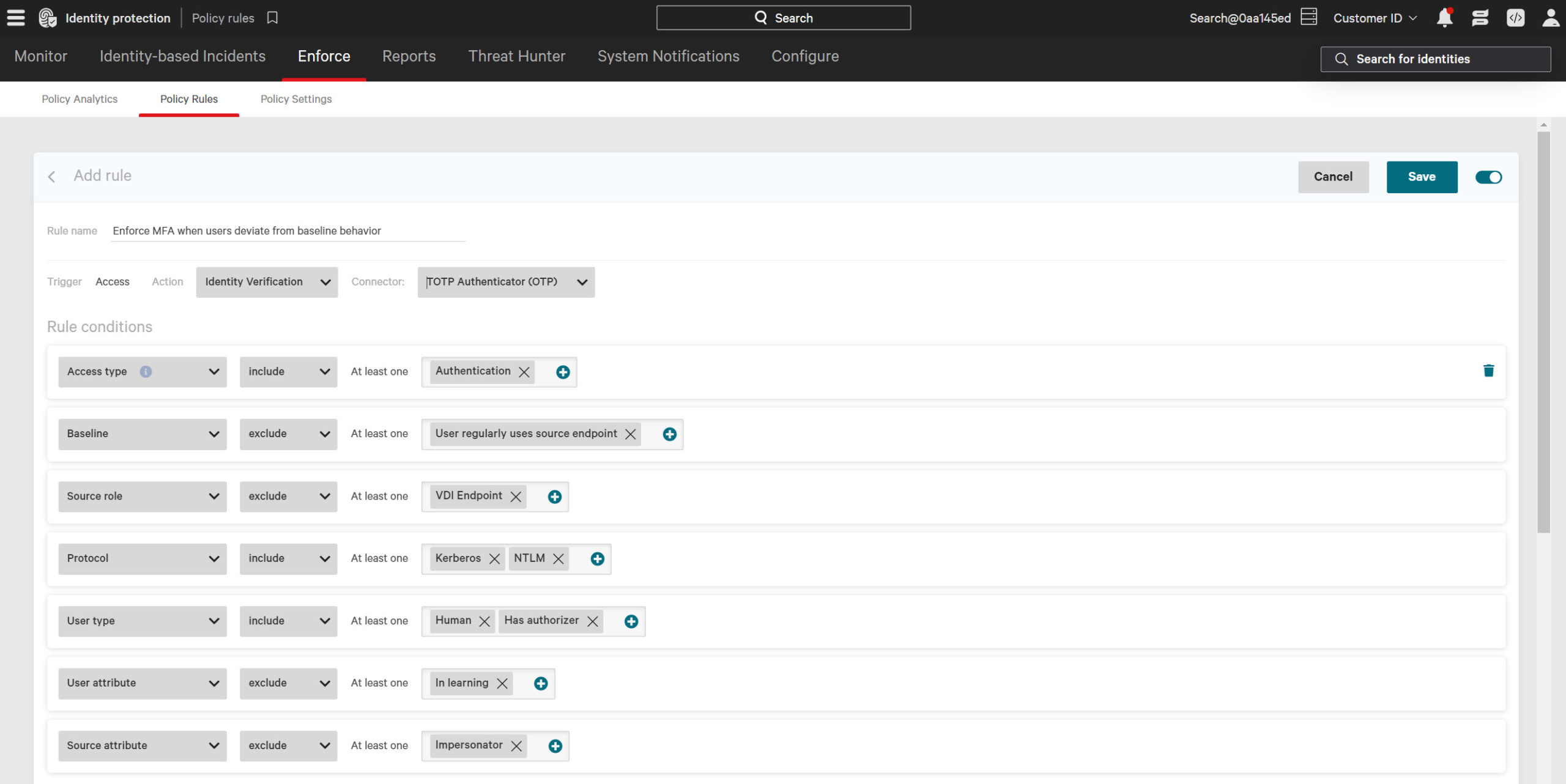Focus the Search for identities field

1435,59
